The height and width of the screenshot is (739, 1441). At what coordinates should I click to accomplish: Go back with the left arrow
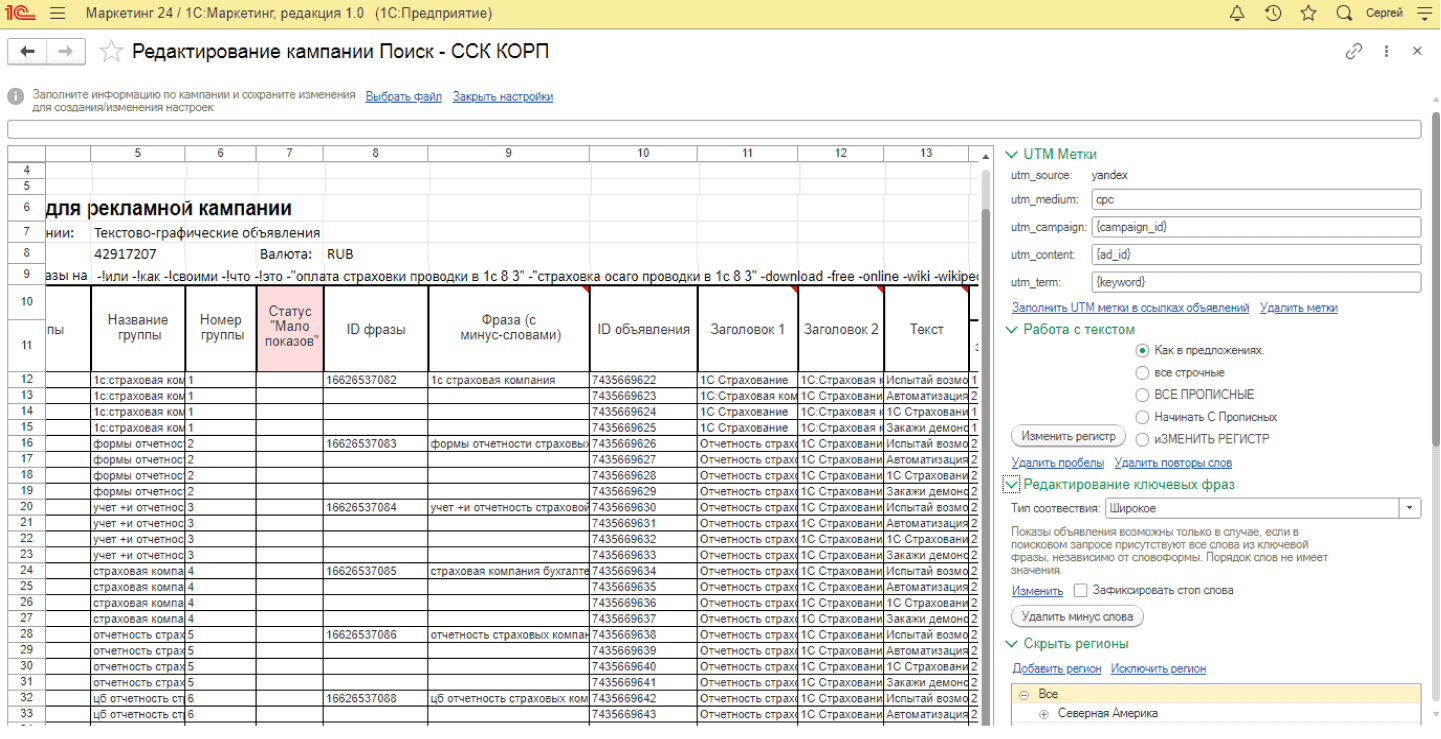pos(28,52)
